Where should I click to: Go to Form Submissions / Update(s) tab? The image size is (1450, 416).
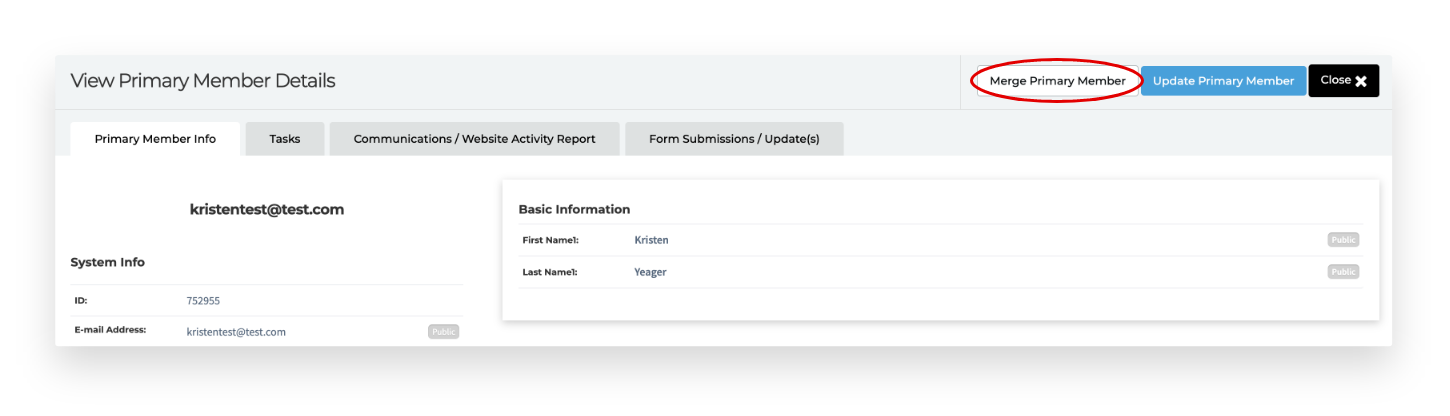(x=734, y=139)
